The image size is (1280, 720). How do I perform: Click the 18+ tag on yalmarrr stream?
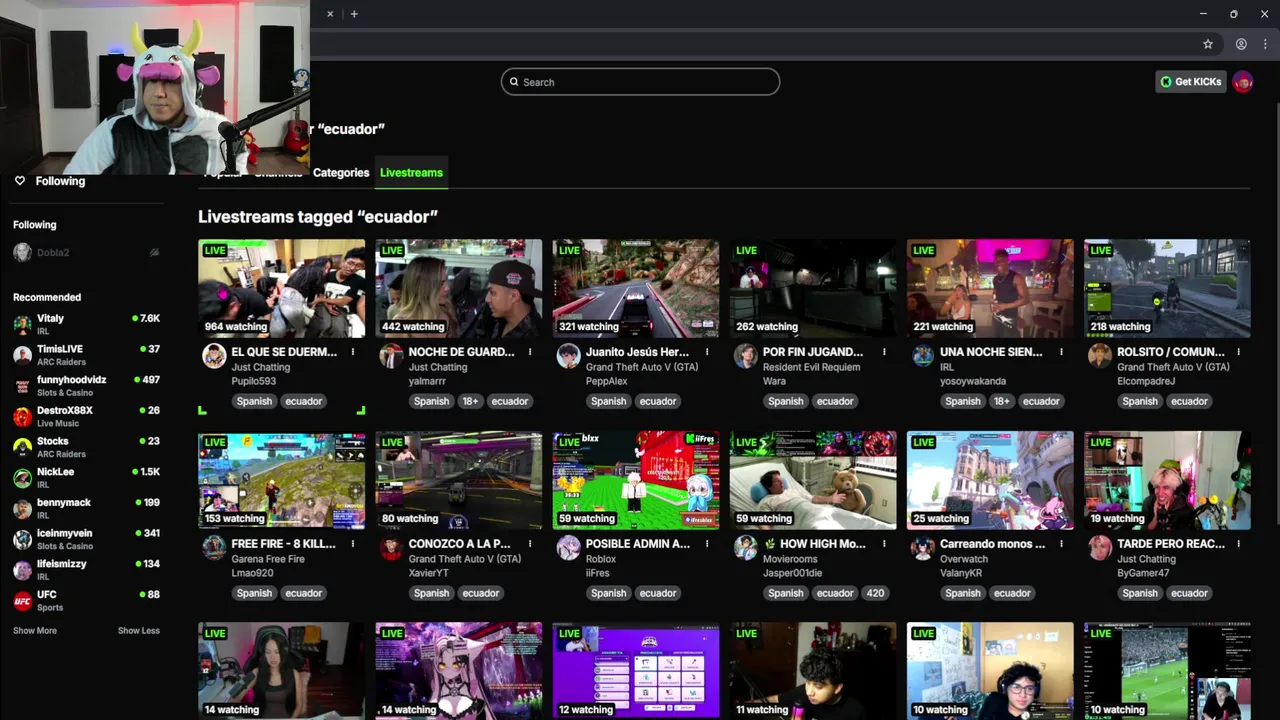470,401
